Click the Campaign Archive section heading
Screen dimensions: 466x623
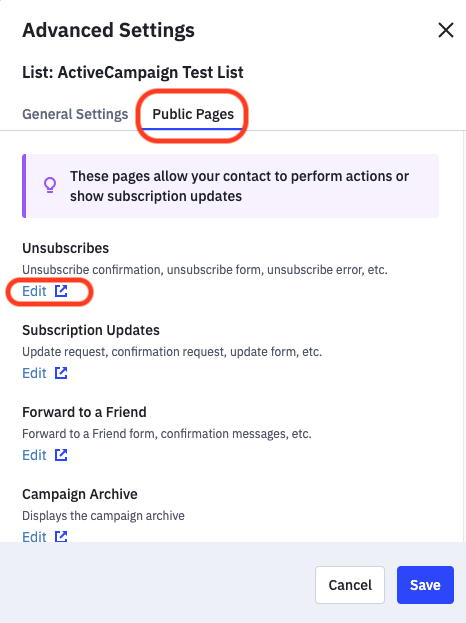click(x=80, y=494)
